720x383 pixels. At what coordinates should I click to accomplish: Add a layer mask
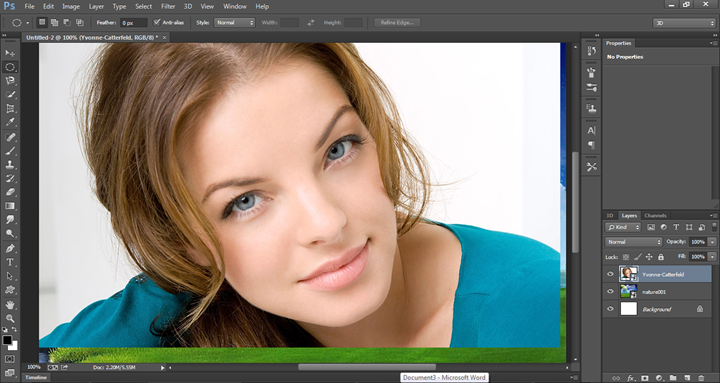pos(644,378)
